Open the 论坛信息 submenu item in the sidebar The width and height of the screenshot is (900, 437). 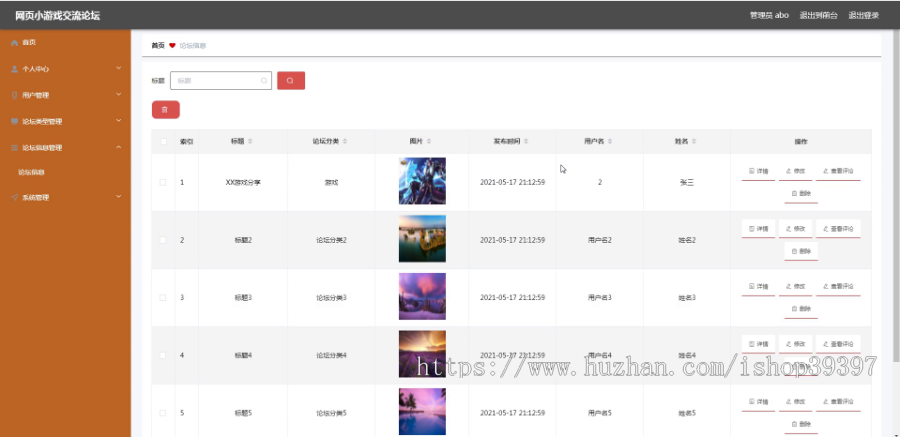[32, 172]
